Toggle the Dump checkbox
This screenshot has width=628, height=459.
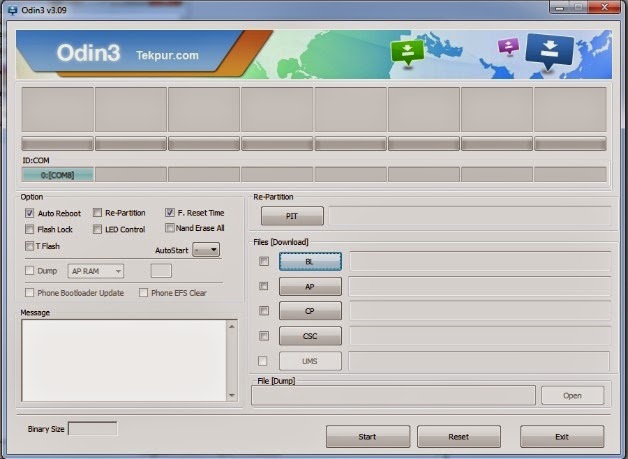click(29, 271)
